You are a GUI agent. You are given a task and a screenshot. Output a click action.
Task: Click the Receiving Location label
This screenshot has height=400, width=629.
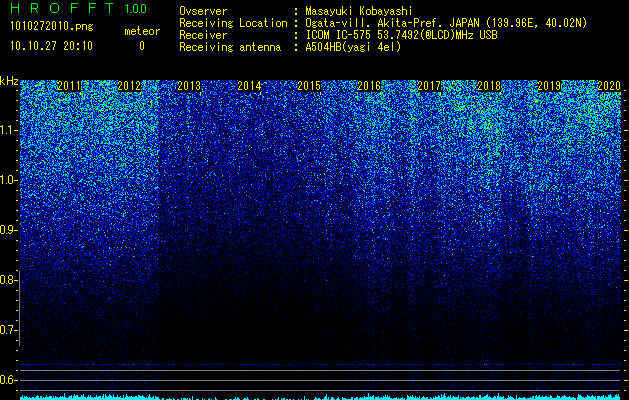coord(233,23)
